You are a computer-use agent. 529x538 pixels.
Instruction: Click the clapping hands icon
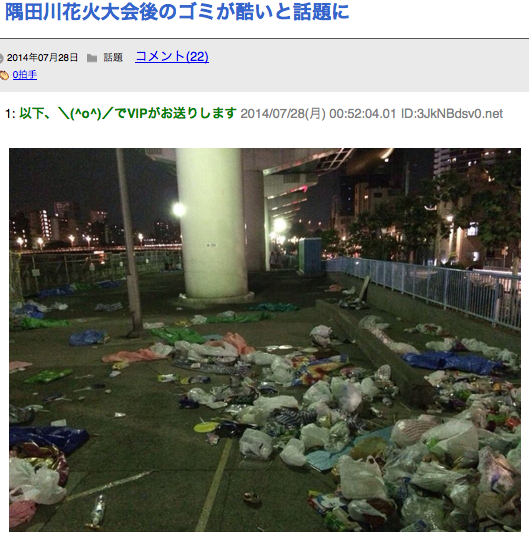(4, 75)
